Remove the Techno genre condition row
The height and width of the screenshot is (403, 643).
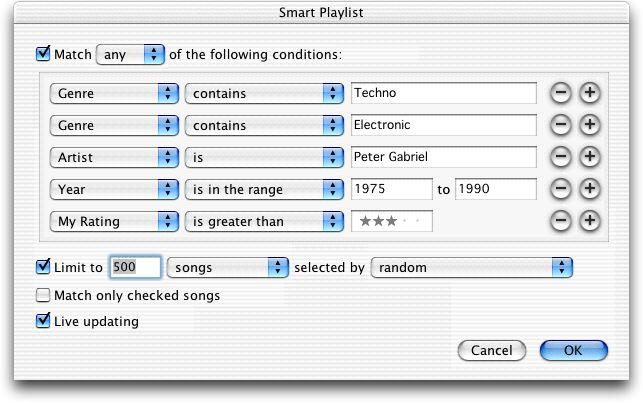561,93
